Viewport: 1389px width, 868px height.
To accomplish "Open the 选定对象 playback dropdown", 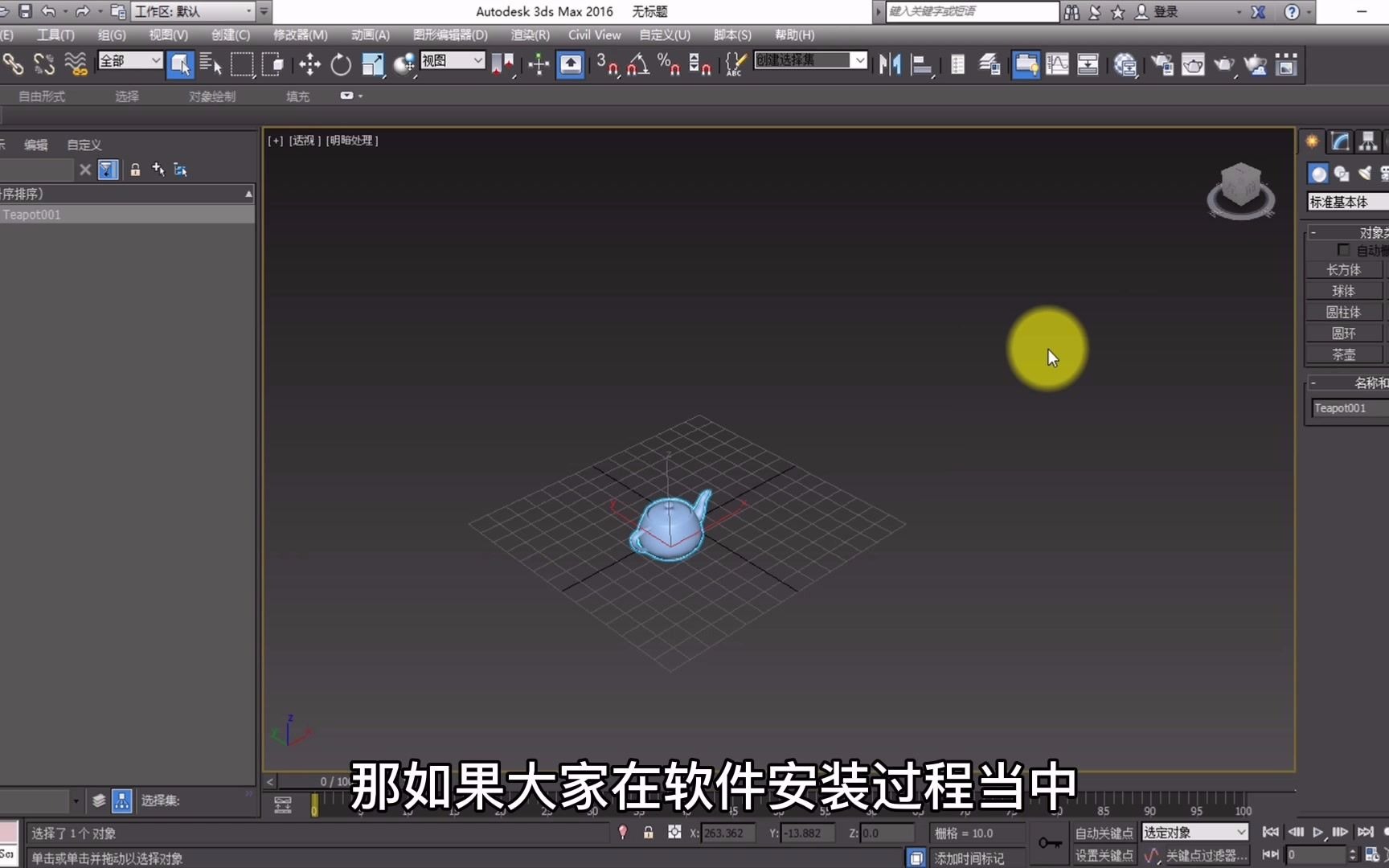I will [1194, 833].
